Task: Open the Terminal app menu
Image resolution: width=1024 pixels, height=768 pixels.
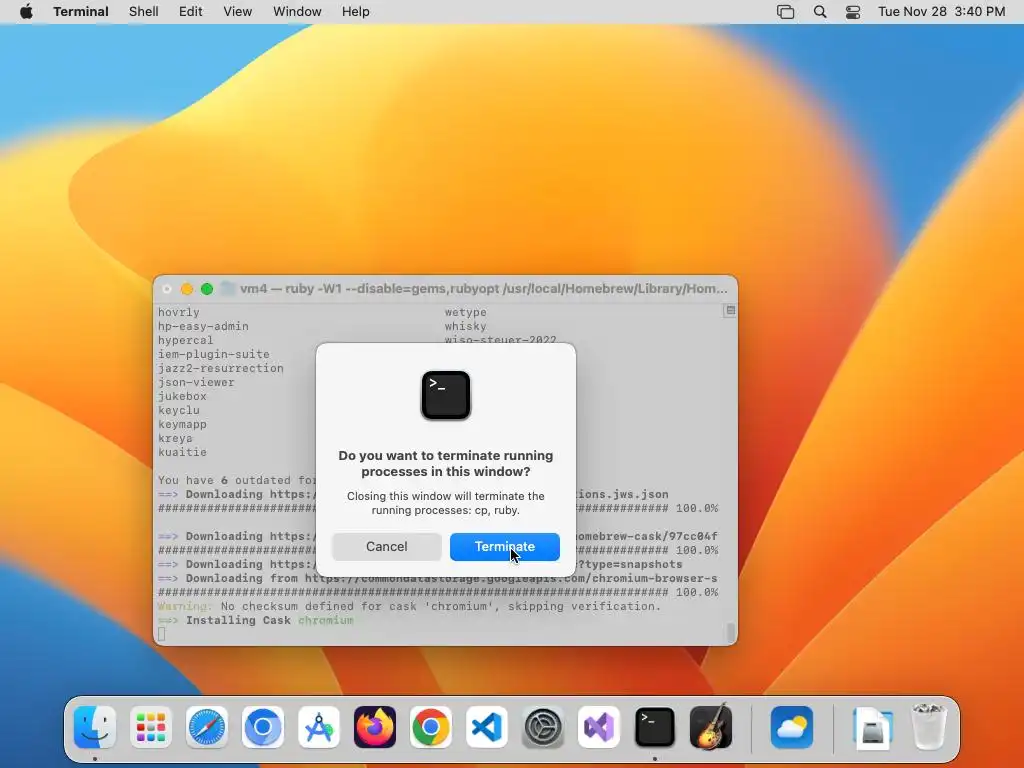Action: [81, 12]
